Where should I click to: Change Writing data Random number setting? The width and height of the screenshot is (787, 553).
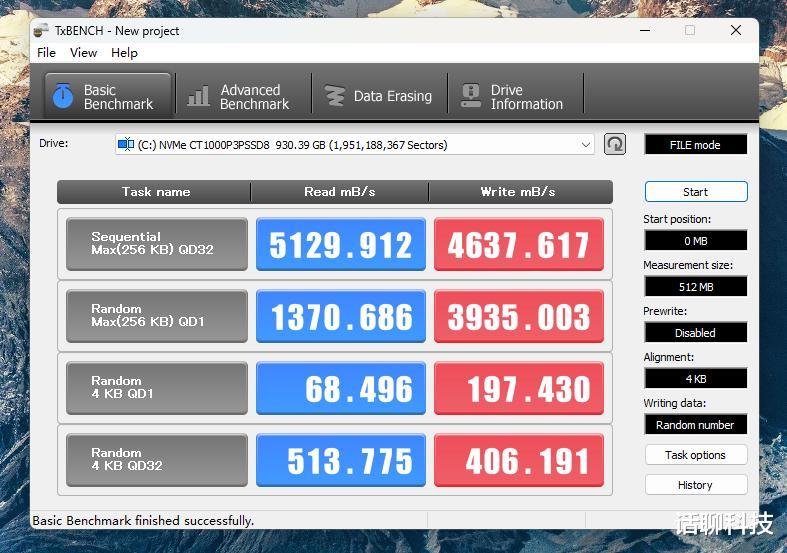pyautogui.click(x=696, y=425)
